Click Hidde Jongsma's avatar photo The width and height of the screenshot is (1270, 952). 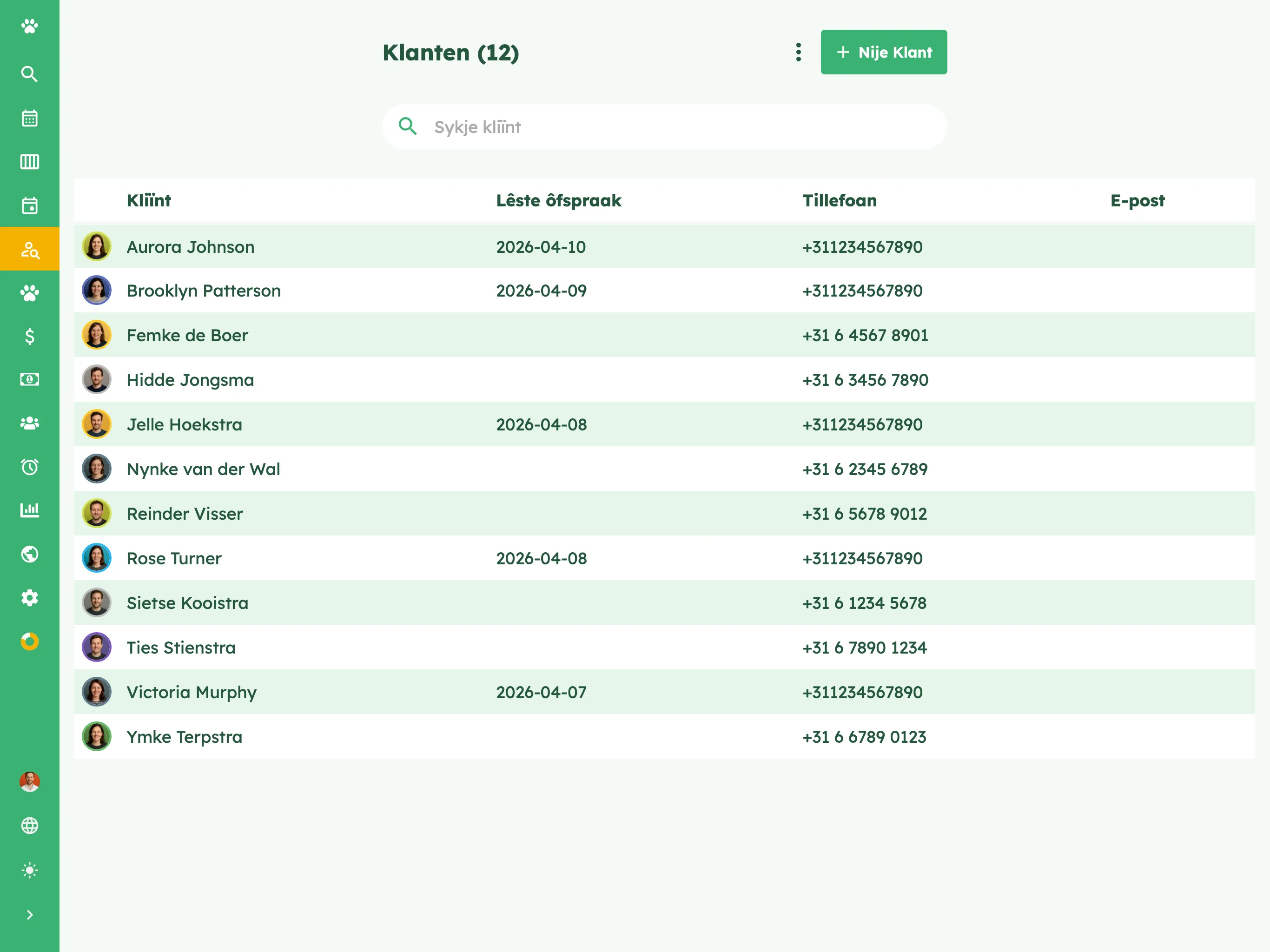pos(96,380)
